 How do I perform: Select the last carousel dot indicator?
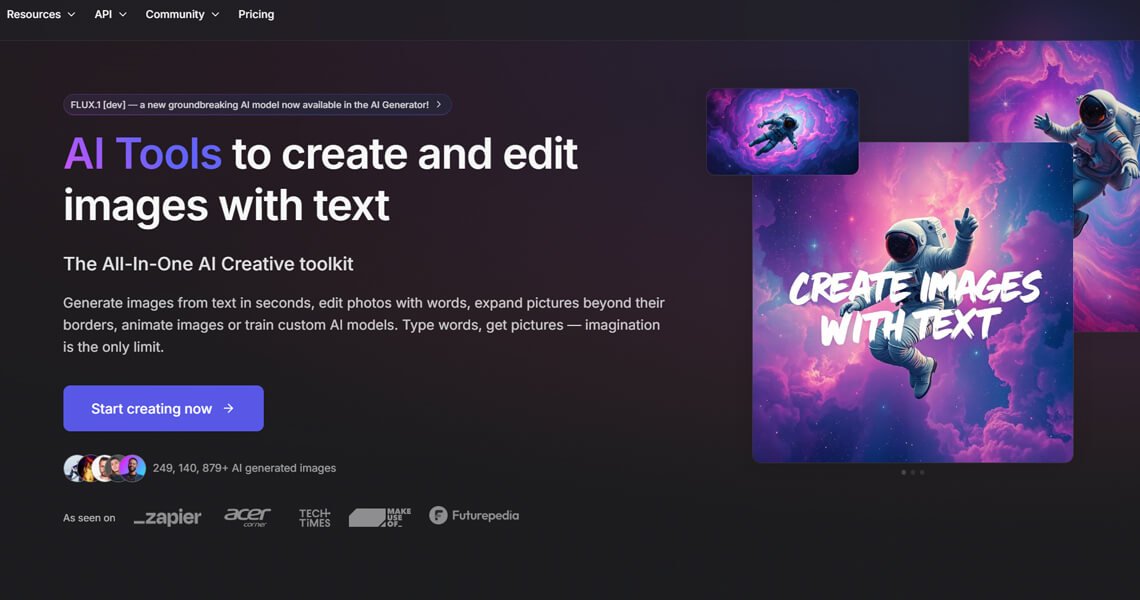pos(922,472)
